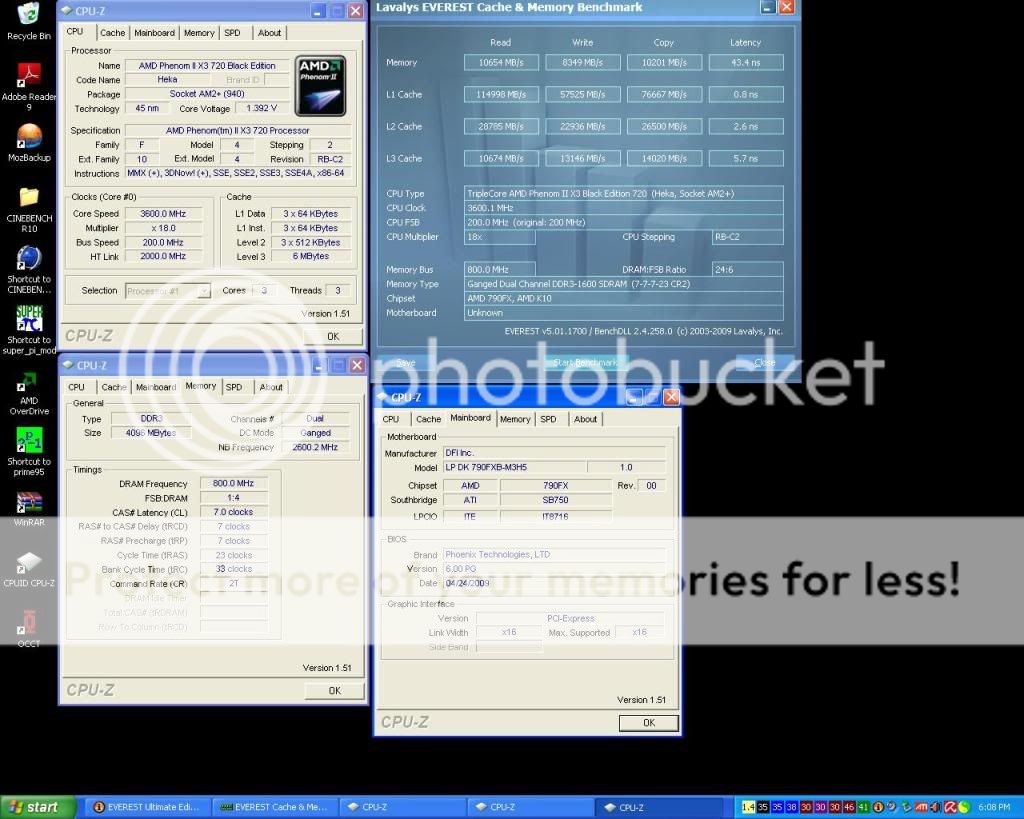1024x819 pixels.
Task: Click the Code Name Heka value
Action: tap(167, 80)
